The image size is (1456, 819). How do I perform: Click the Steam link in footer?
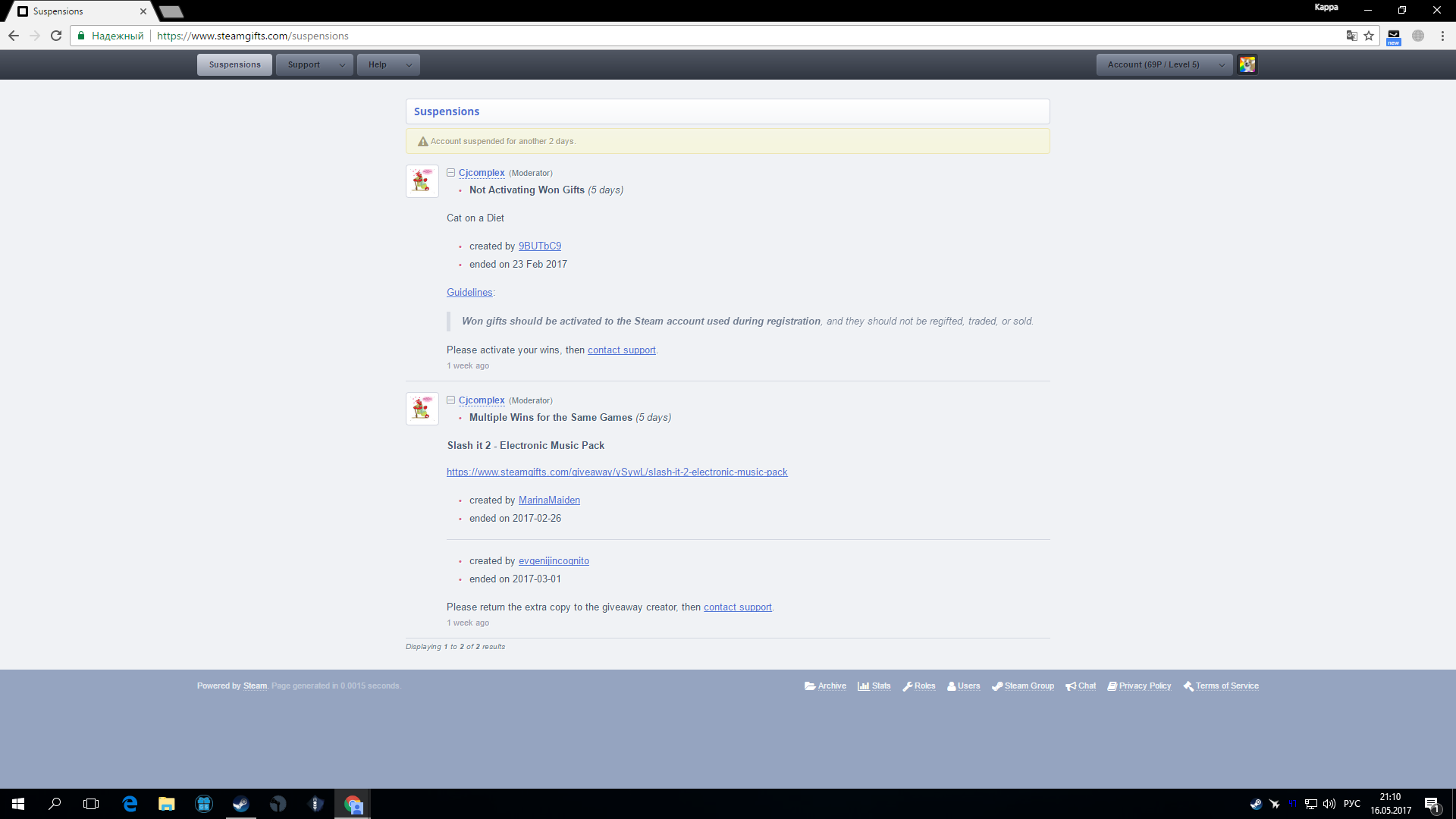pyautogui.click(x=255, y=686)
